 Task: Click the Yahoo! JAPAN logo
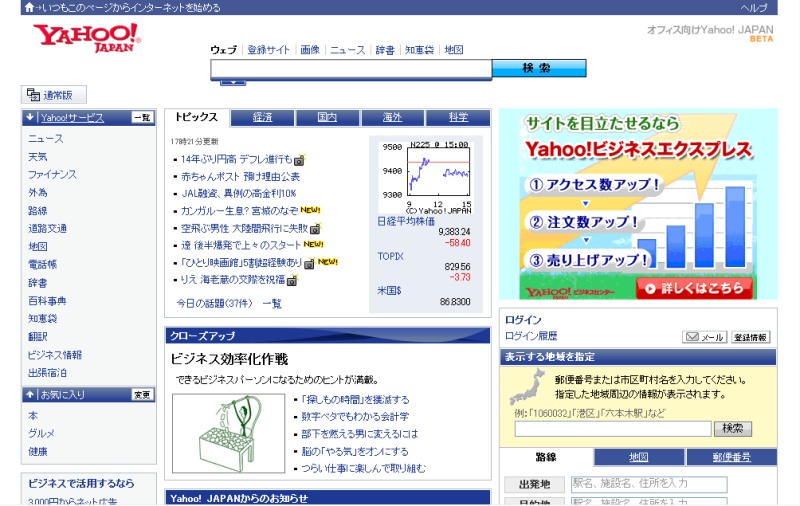(x=87, y=38)
